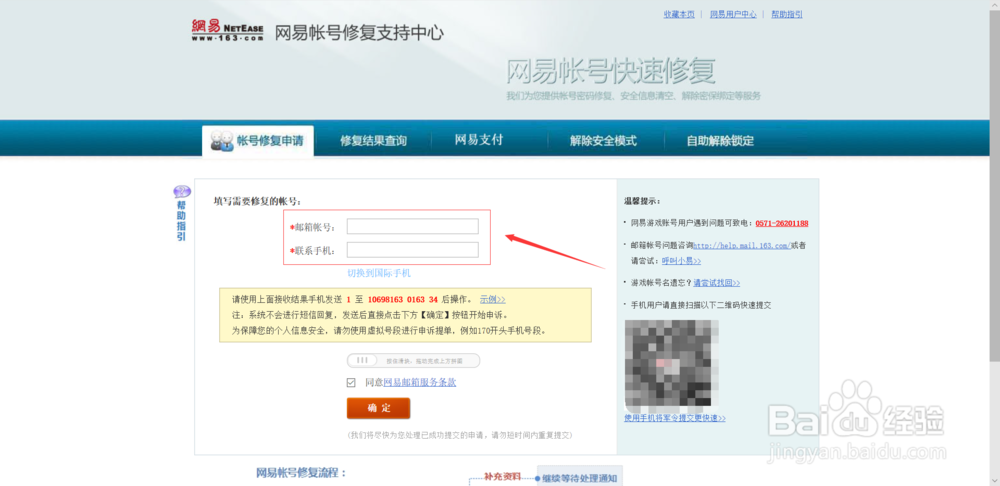Select the 自助解除锁定 tab
This screenshot has width=1000, height=486.
(x=720, y=141)
